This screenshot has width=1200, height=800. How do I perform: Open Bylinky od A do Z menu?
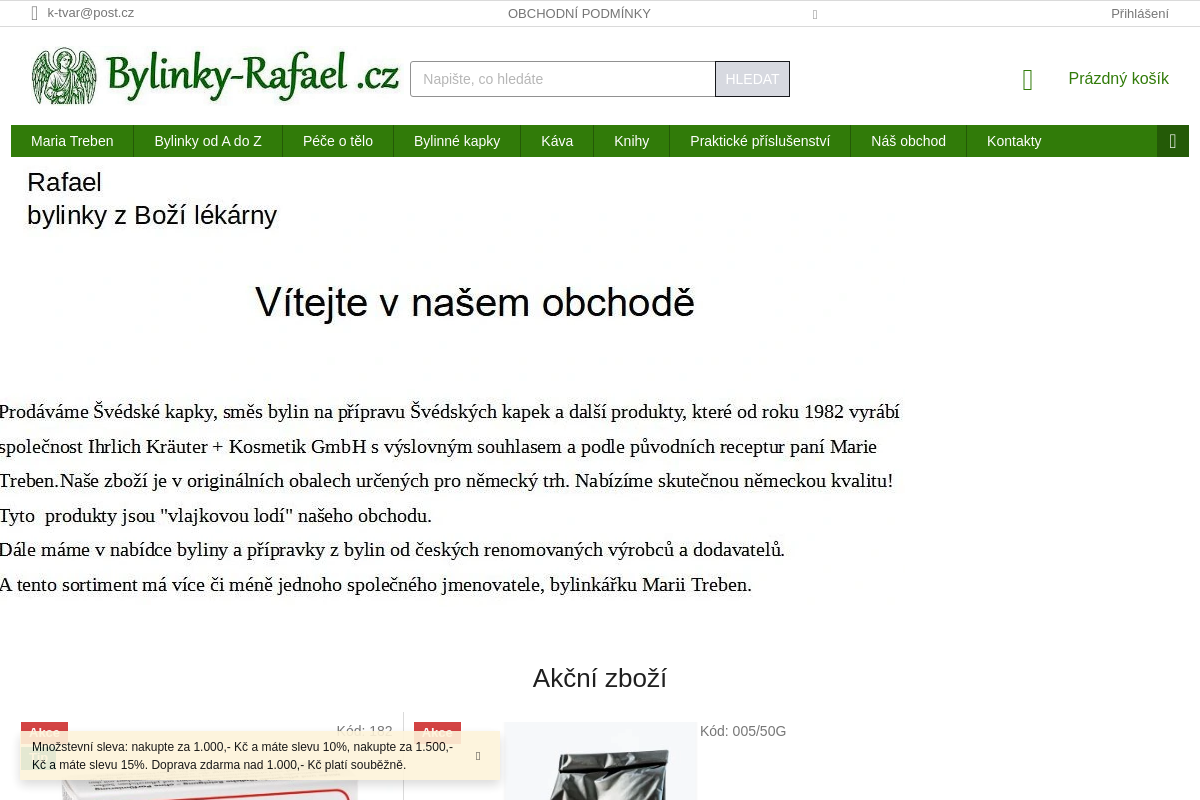[208, 141]
